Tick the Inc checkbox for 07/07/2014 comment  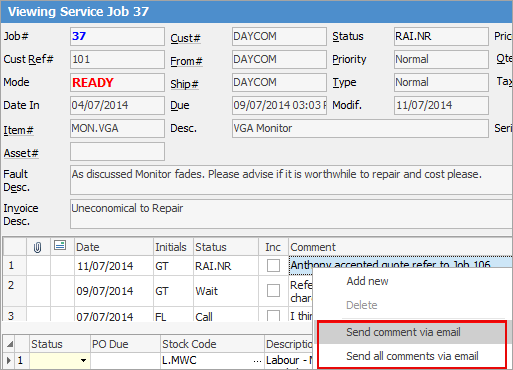(273, 315)
